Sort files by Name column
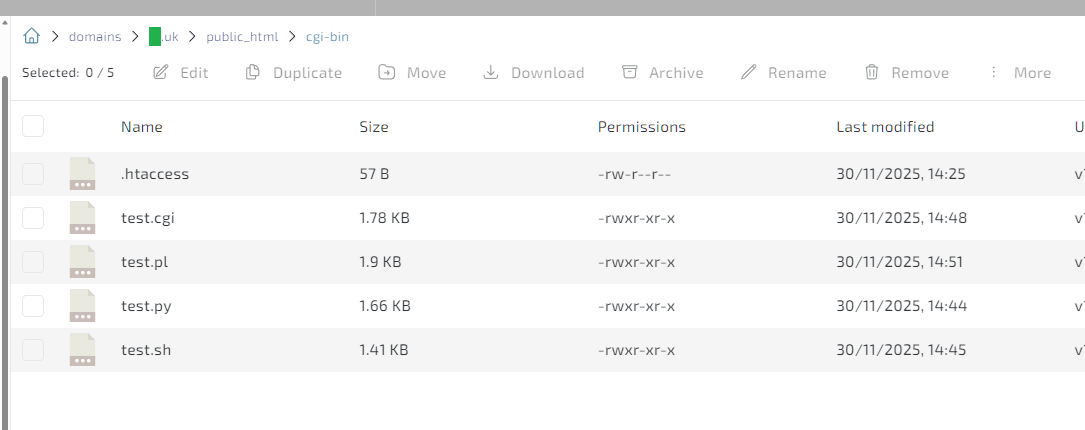The width and height of the screenshot is (1085, 430). (142, 127)
